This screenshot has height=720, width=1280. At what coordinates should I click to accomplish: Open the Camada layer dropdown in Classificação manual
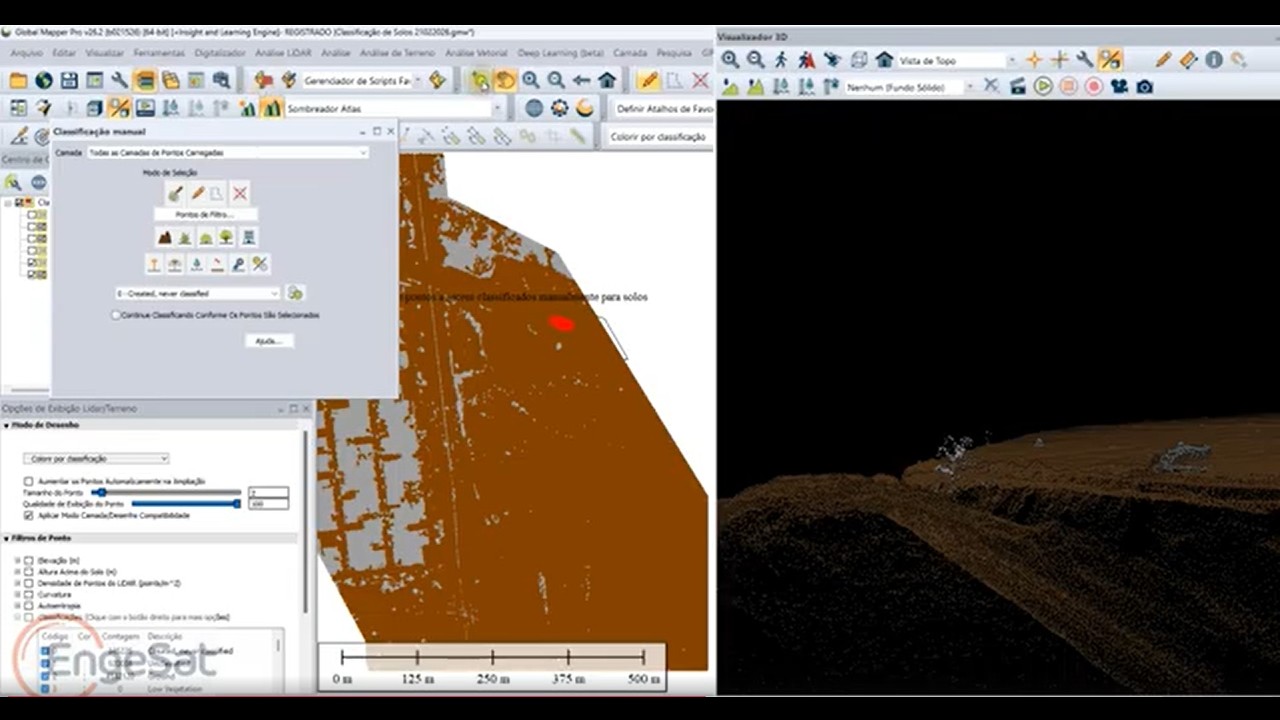227,153
